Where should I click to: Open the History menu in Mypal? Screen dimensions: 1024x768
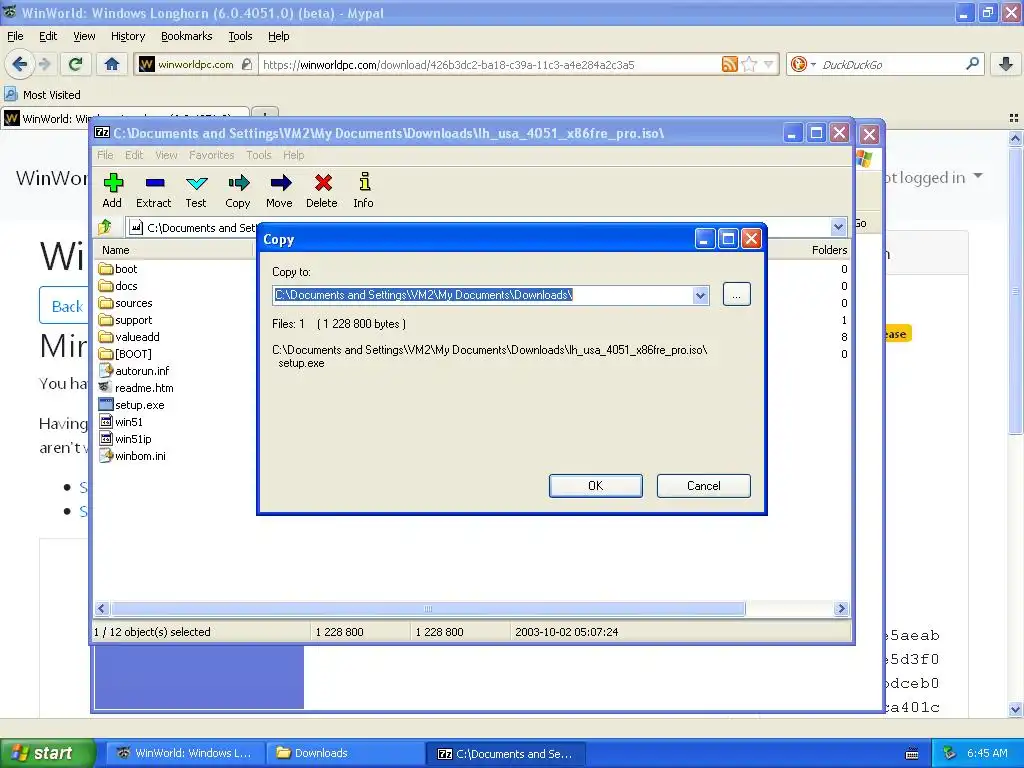tap(128, 36)
